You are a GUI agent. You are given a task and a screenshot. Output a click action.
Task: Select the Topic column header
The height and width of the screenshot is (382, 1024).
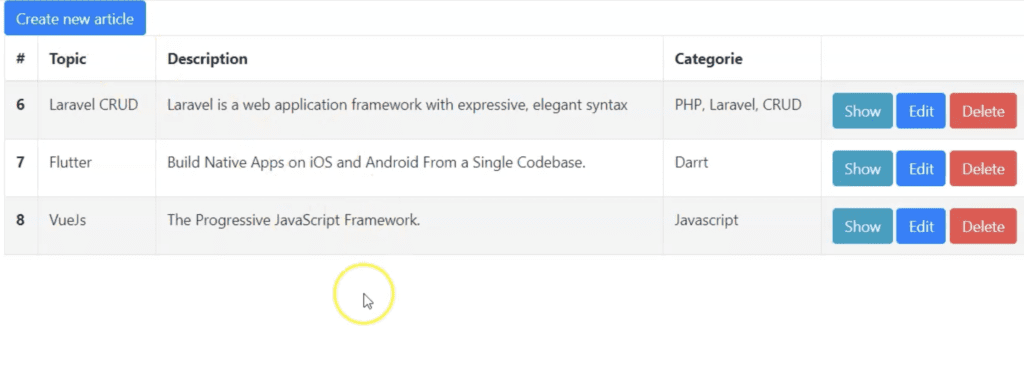tap(68, 59)
